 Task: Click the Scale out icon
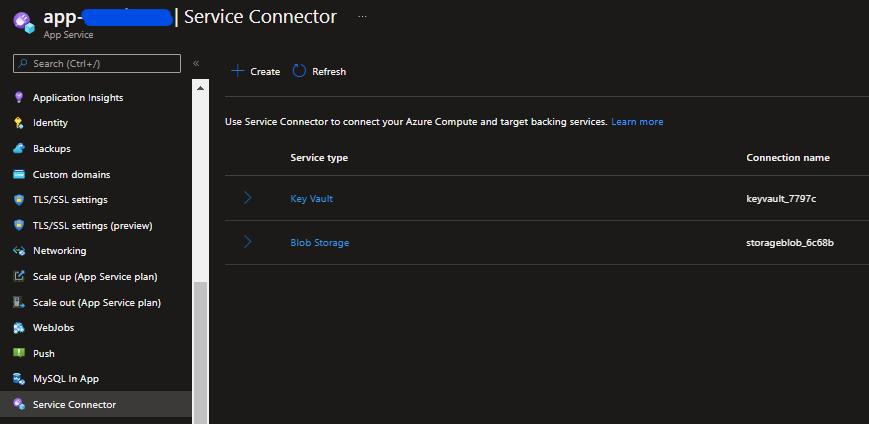[x=19, y=303]
